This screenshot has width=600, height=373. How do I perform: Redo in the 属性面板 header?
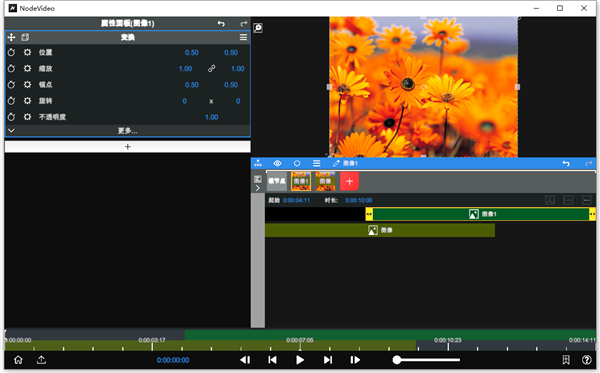point(244,23)
